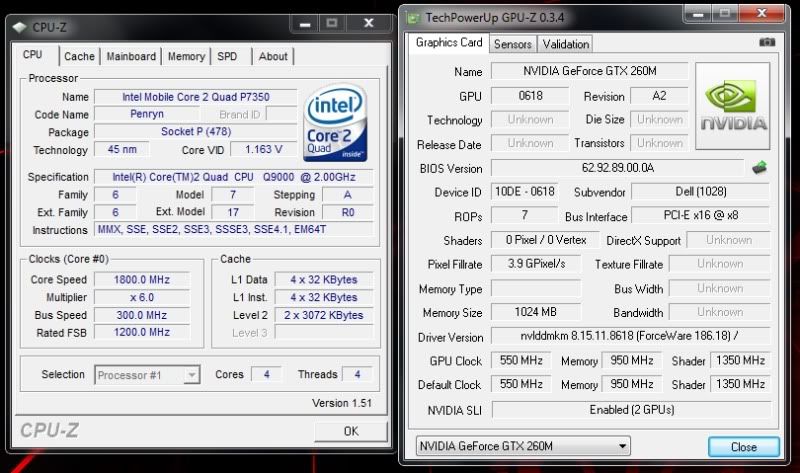
Task: Minimize the CPU-Z window
Action: click(305, 23)
